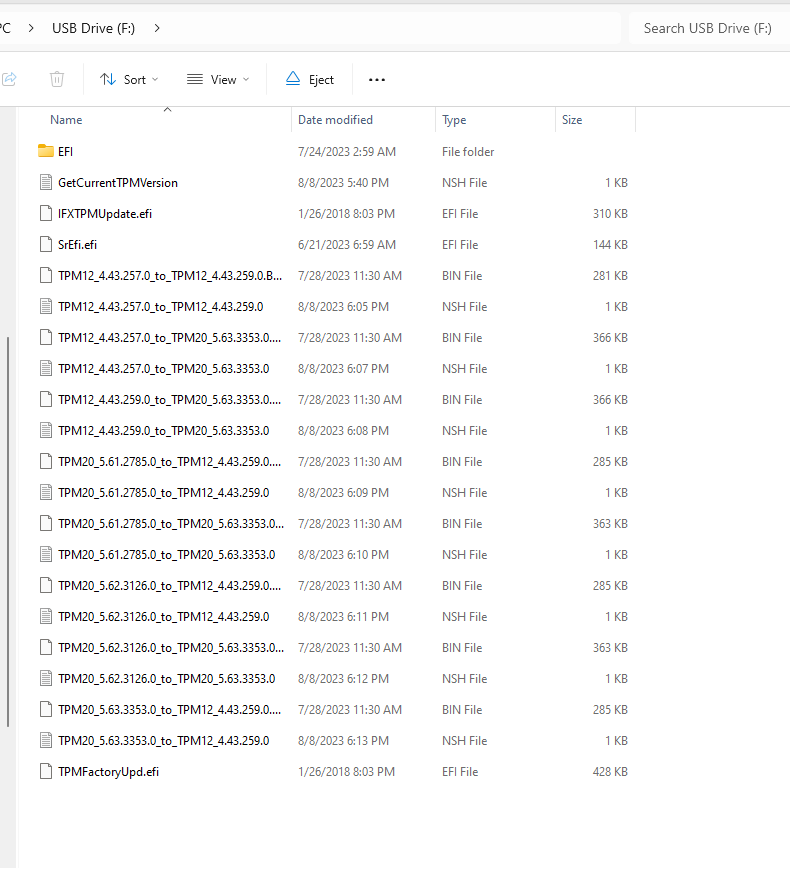The width and height of the screenshot is (790, 871).
Task: Click the 428 KB size cell
Action: pos(610,772)
